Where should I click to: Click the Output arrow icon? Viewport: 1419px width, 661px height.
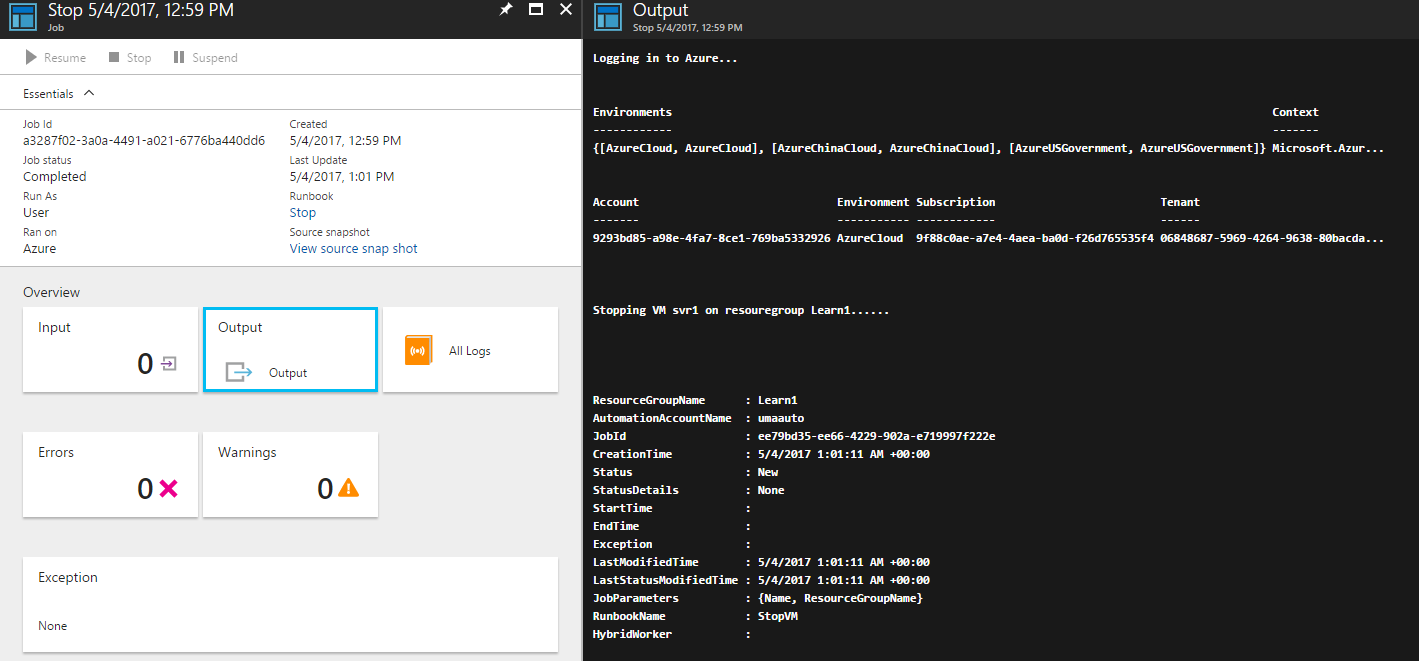239,372
